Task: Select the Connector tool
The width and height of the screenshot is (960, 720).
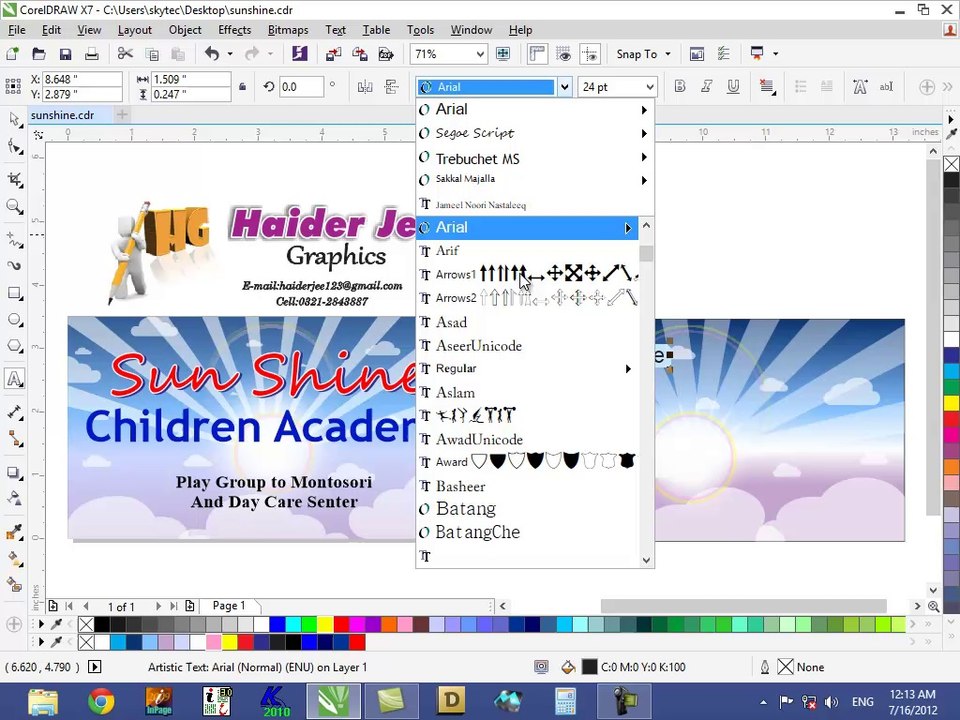Action: [15, 438]
